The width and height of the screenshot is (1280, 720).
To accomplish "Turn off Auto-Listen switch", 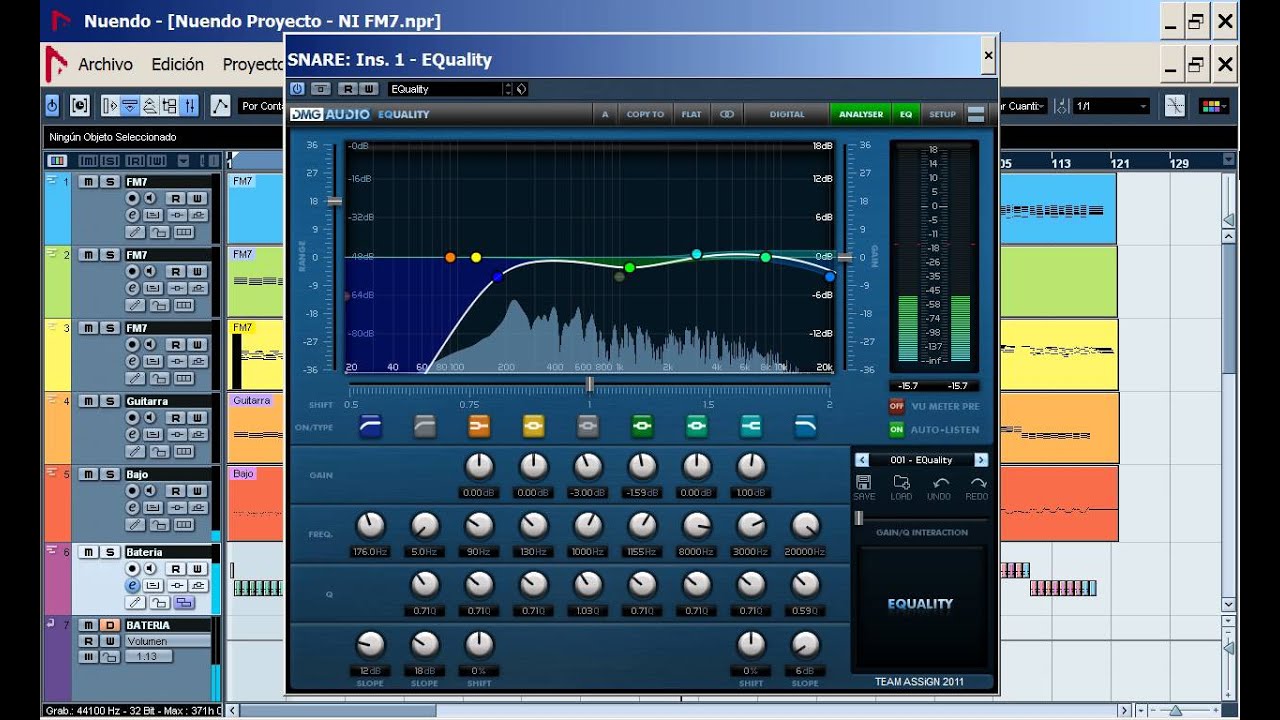I will click(x=896, y=429).
